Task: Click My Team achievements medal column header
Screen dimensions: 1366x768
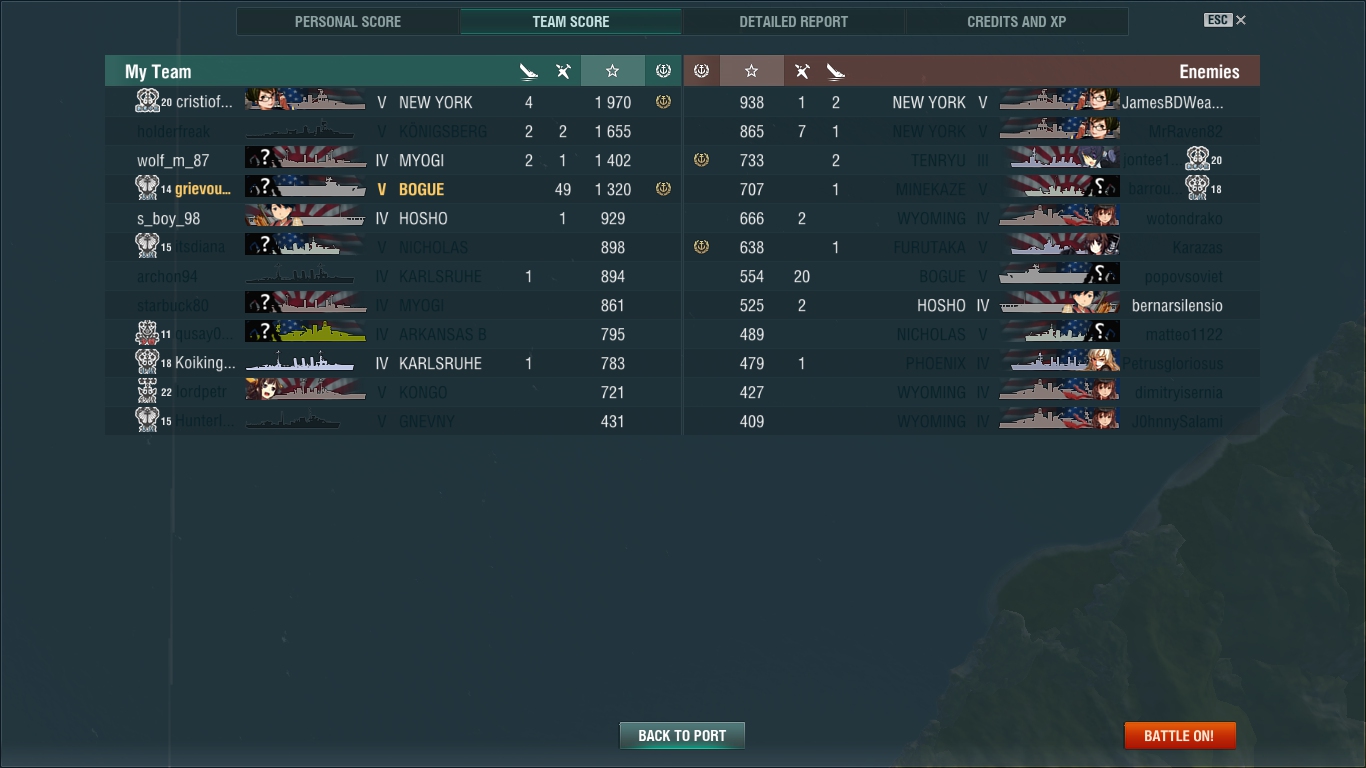Action: (x=663, y=71)
